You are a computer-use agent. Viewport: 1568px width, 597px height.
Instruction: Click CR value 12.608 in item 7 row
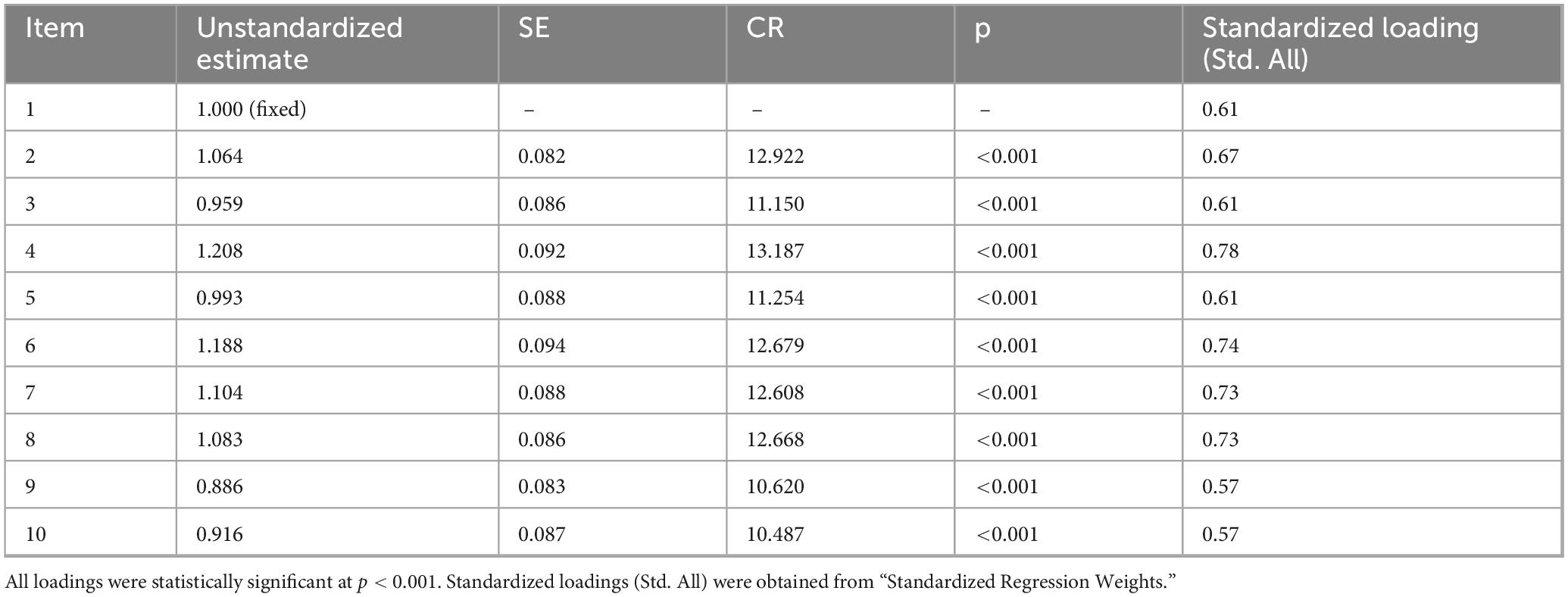pos(775,392)
